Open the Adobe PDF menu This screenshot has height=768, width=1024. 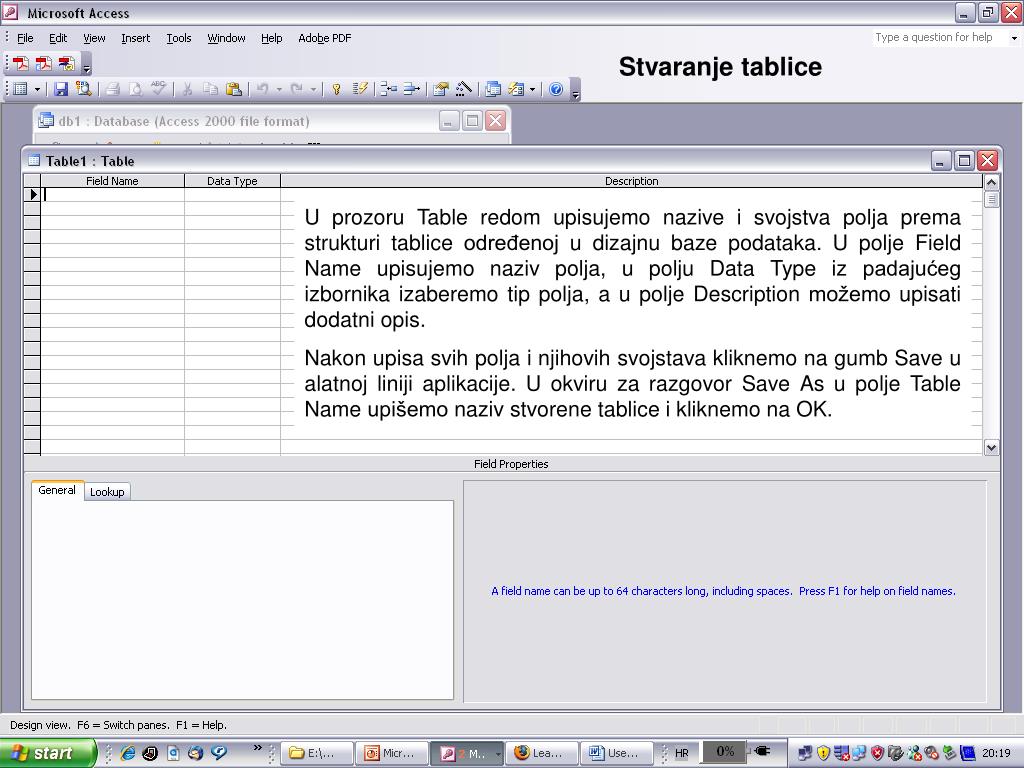325,38
